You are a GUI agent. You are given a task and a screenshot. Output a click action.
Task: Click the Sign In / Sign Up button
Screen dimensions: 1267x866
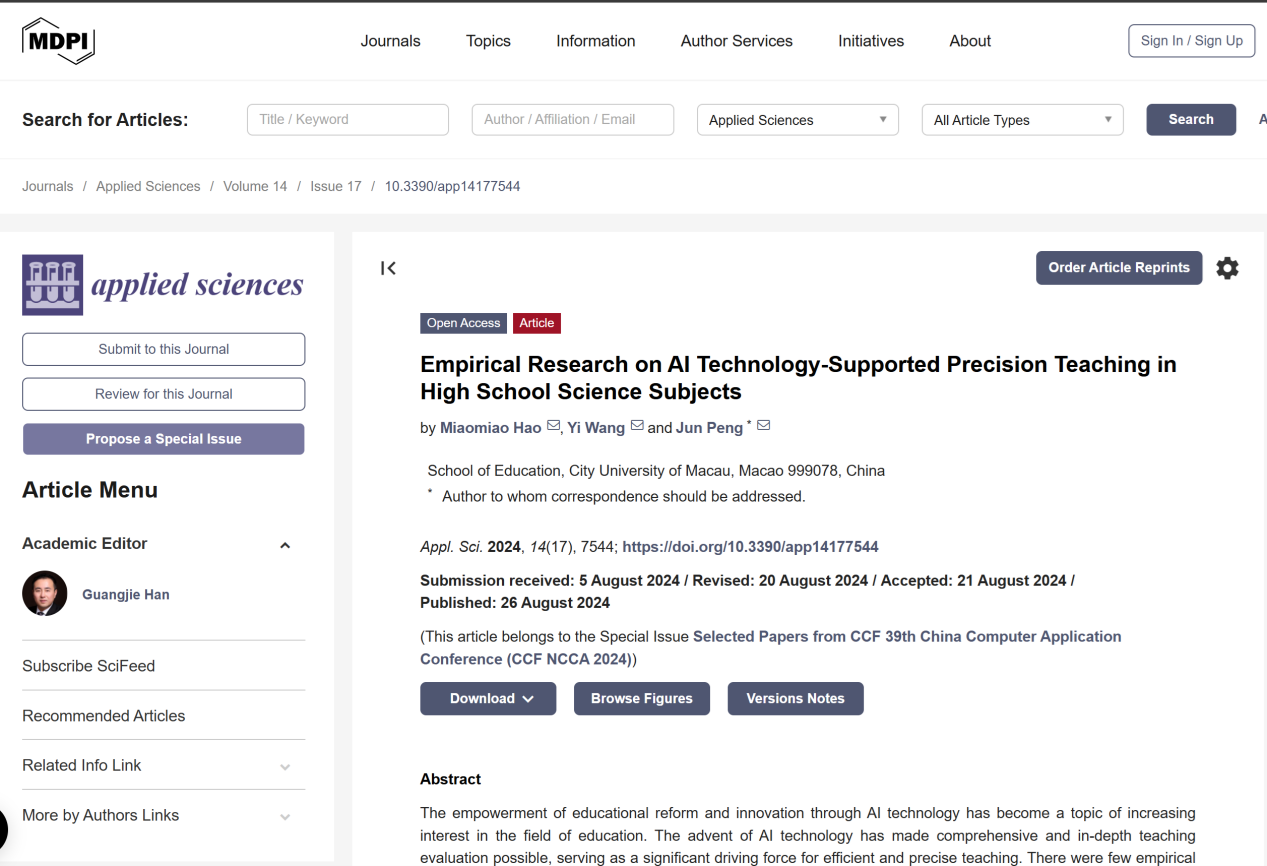(1191, 41)
